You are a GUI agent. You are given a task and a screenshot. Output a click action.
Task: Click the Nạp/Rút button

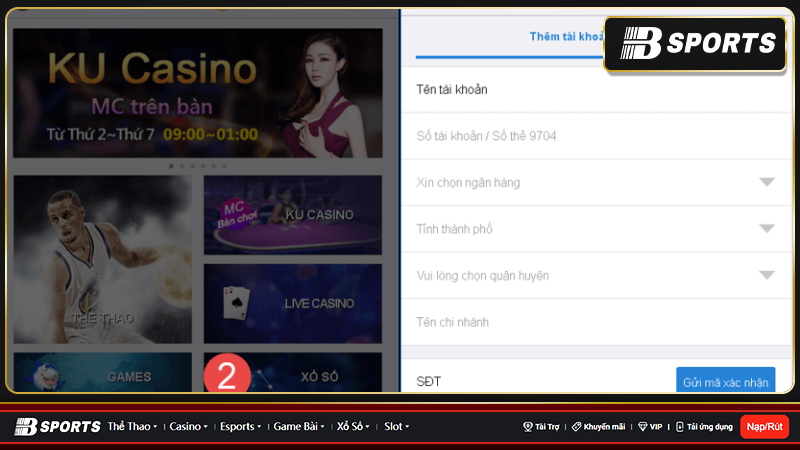point(764,427)
